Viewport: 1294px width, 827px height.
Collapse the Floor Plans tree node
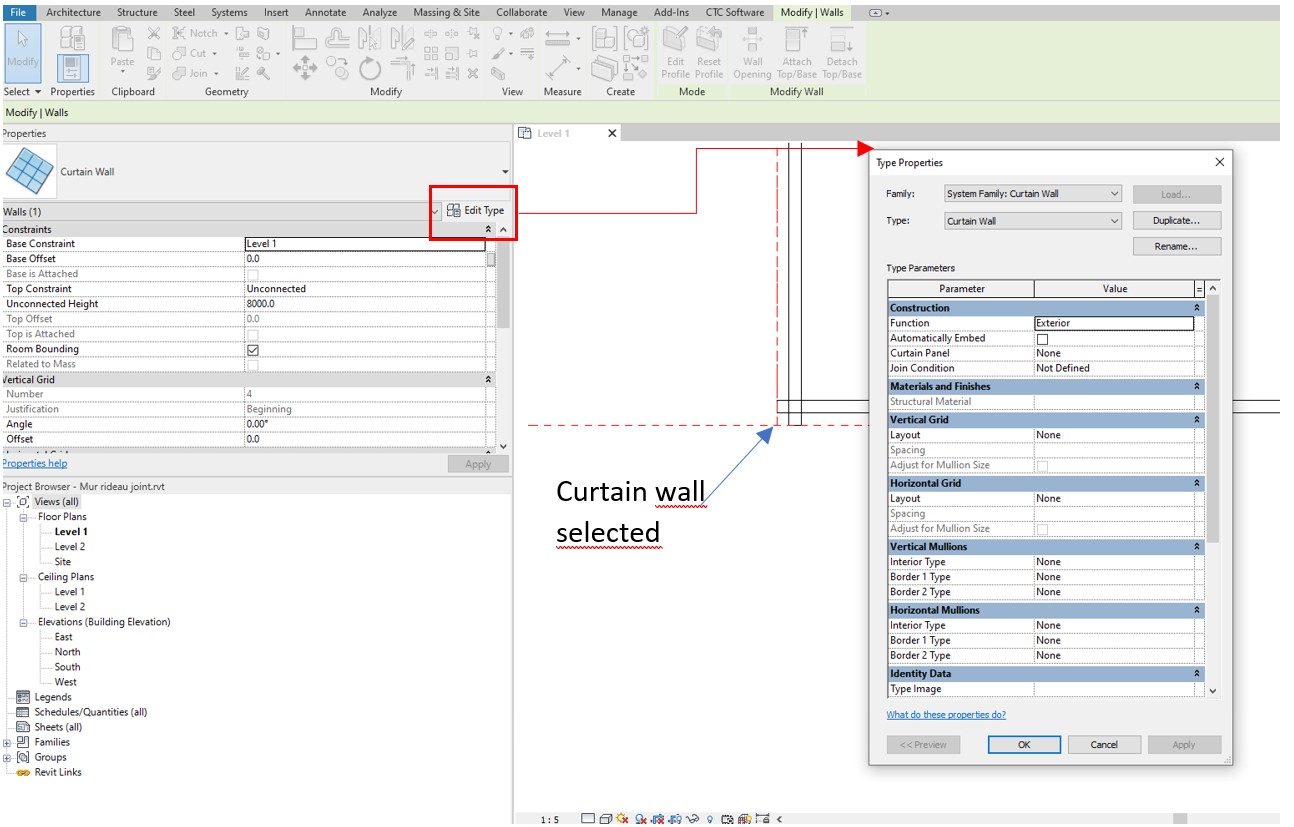pyautogui.click(x=23, y=517)
